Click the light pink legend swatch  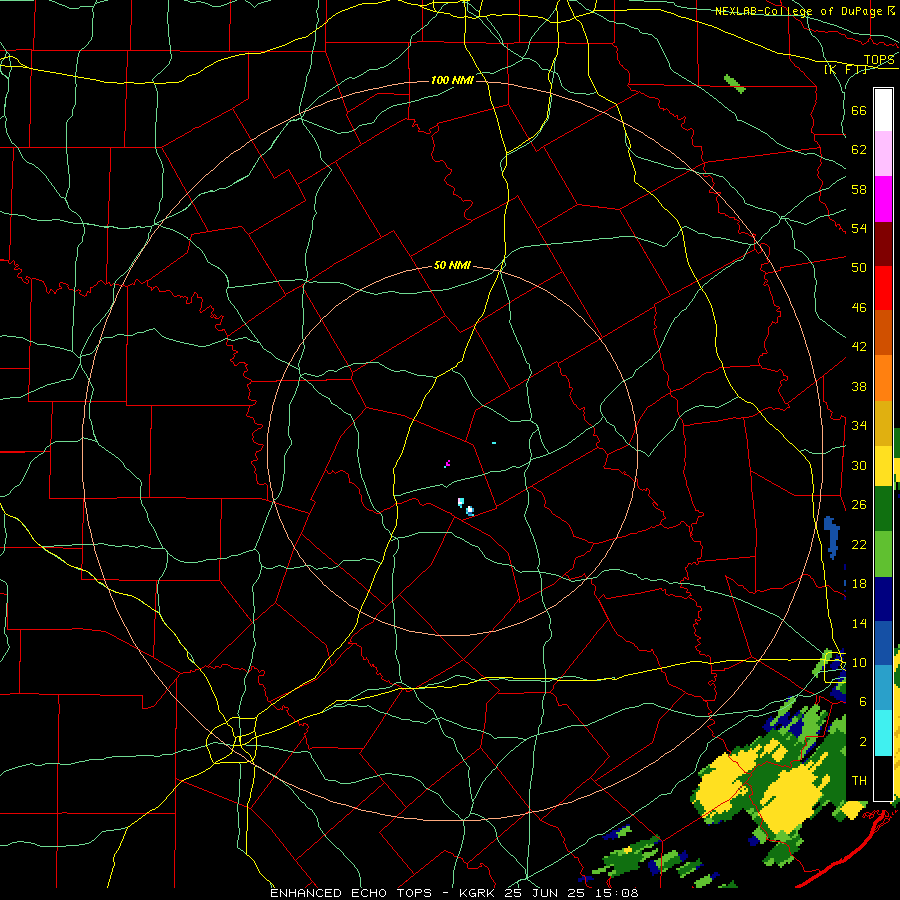pyautogui.click(x=883, y=153)
